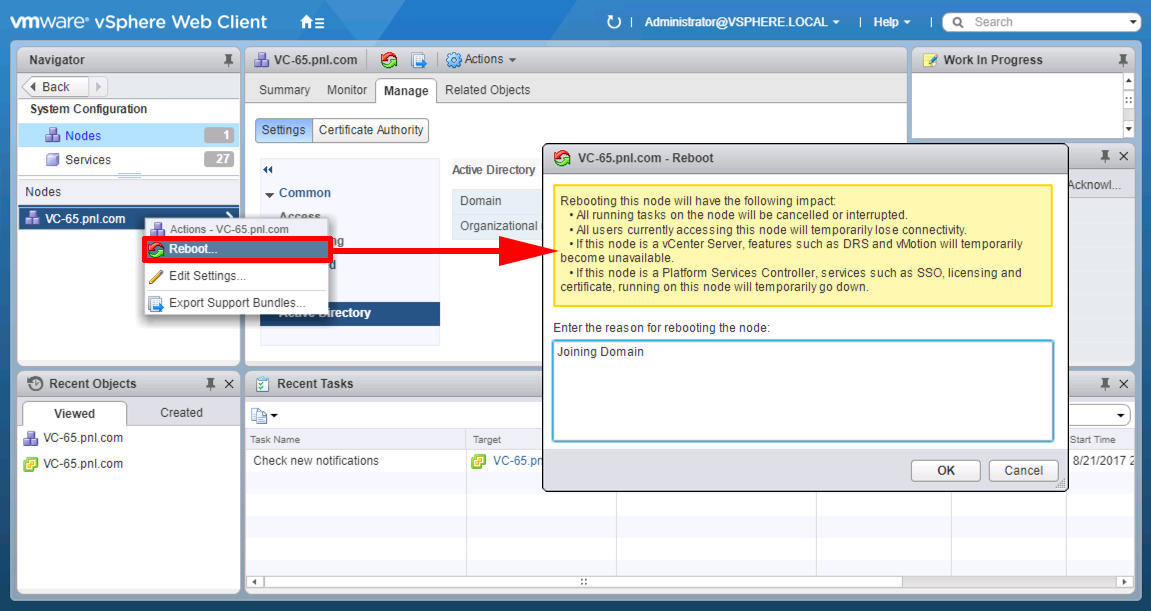Pin the Navigator panel
Viewport: 1151px width, 611px height.
click(228, 60)
